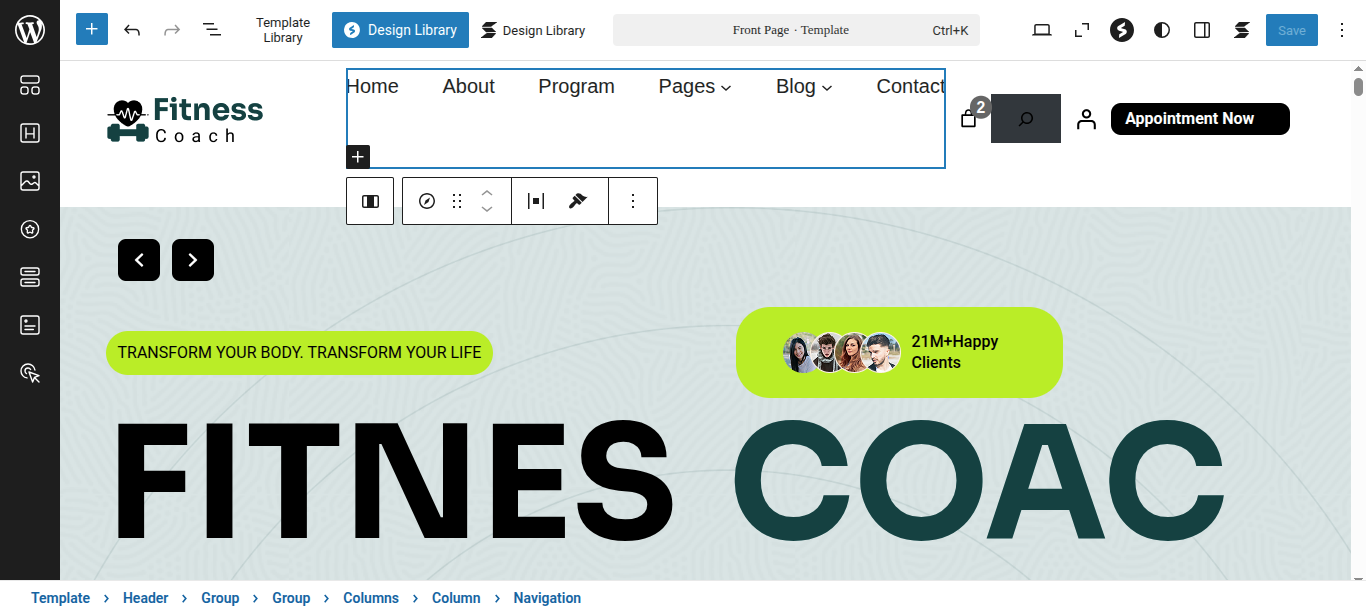Click the blue Design Library button
This screenshot has width=1366, height=615.
tap(400, 30)
